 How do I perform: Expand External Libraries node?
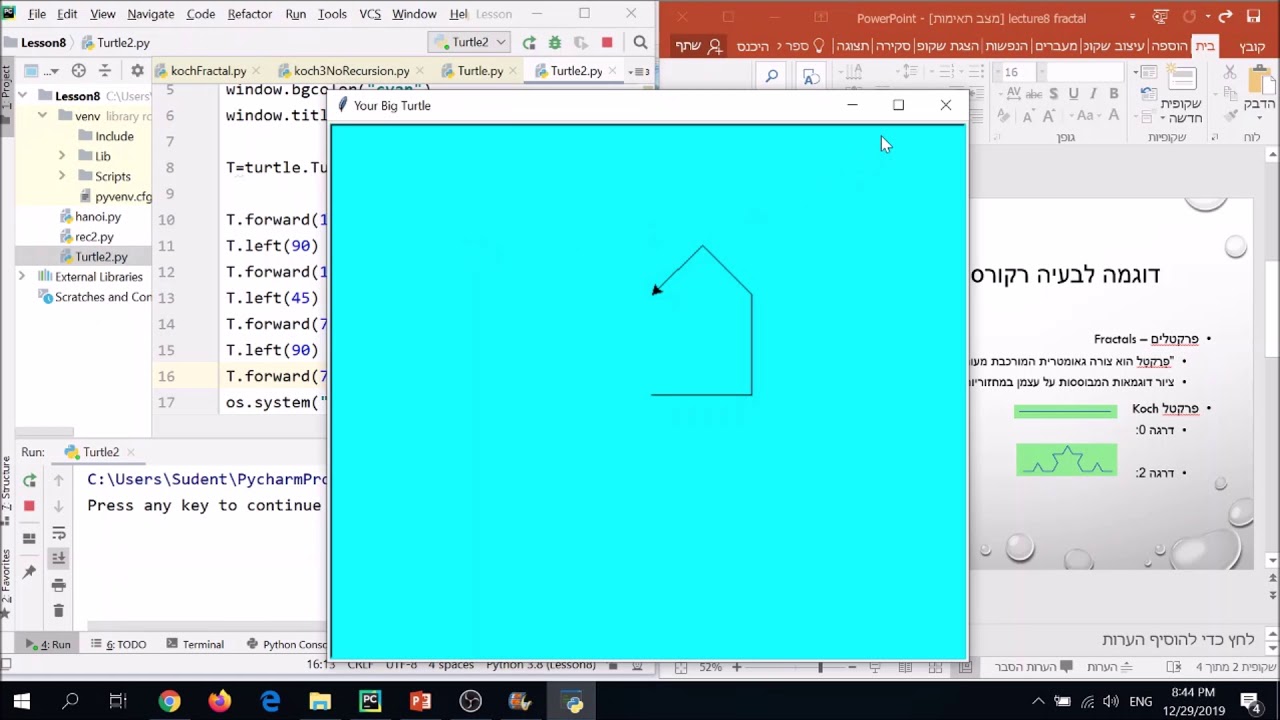point(22,276)
